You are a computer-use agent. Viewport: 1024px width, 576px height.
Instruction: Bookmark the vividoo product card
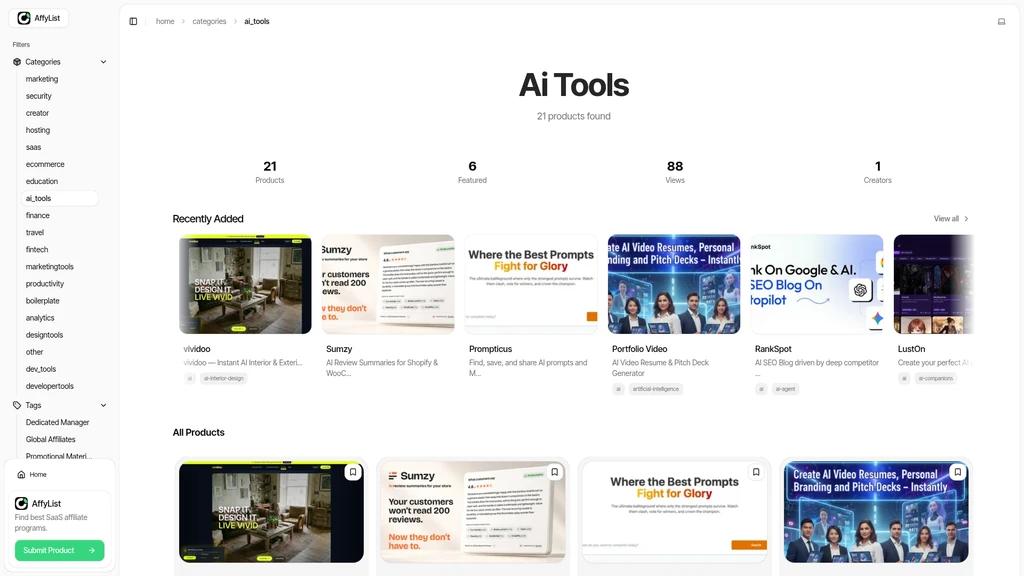(x=353, y=472)
